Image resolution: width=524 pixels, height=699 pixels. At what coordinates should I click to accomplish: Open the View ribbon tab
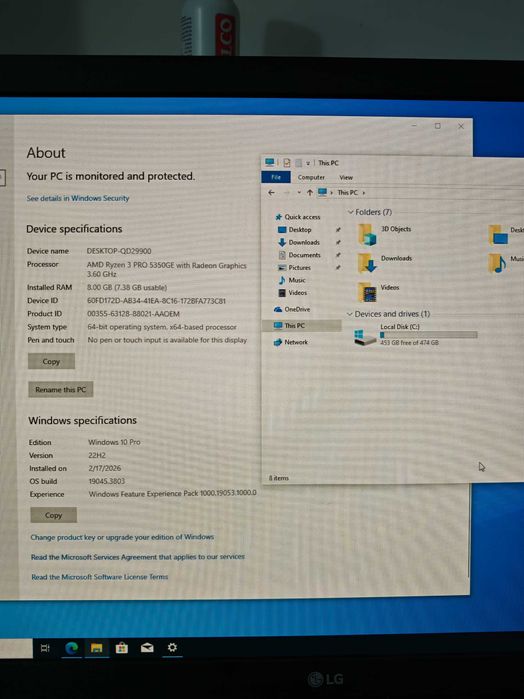[x=346, y=177]
